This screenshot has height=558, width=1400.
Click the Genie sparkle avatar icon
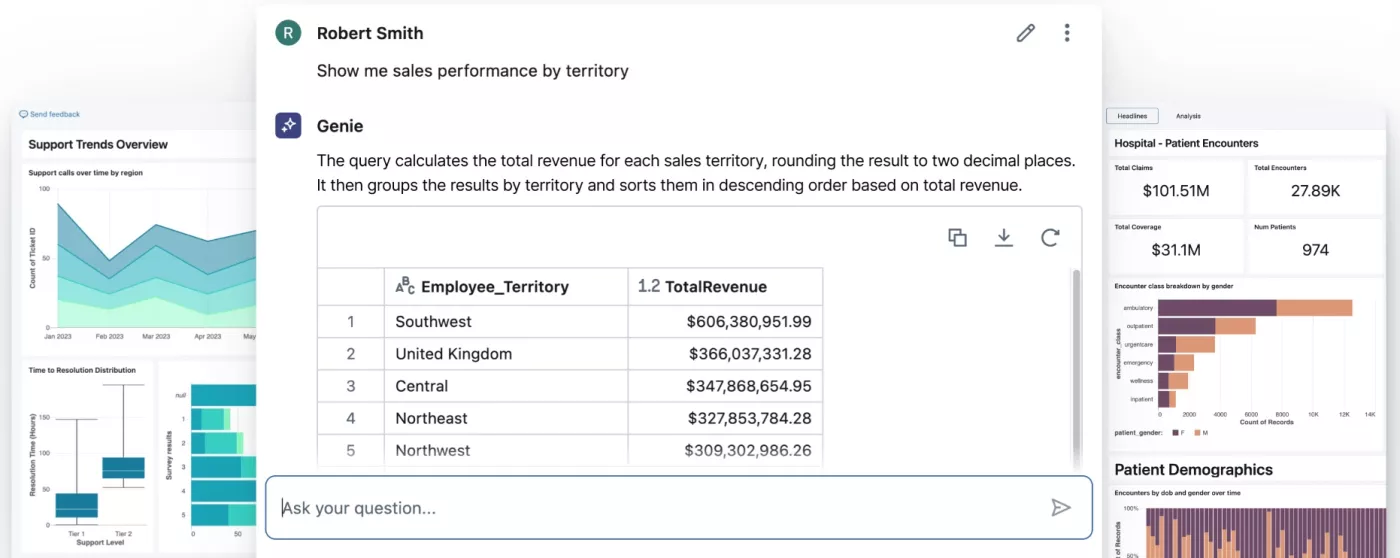(288, 126)
